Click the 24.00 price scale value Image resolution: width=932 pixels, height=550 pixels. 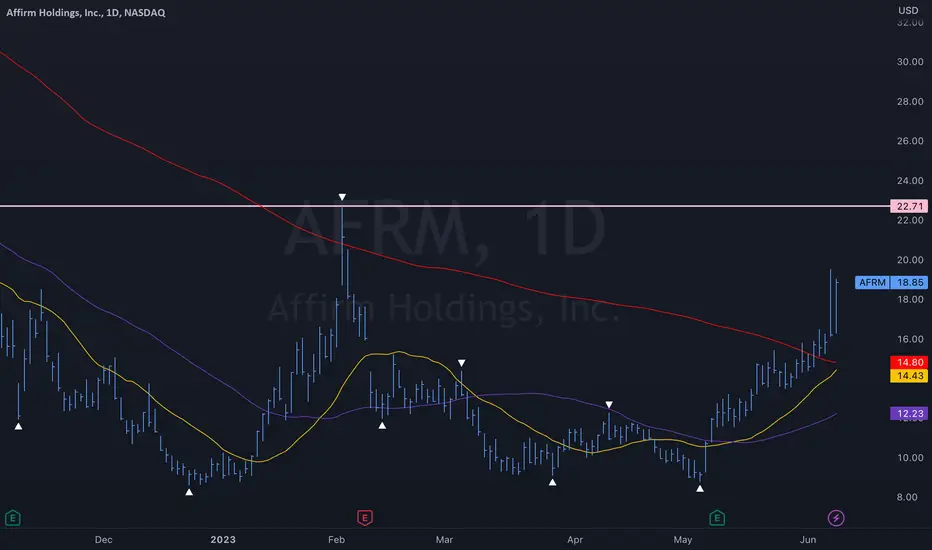pyautogui.click(x=910, y=181)
